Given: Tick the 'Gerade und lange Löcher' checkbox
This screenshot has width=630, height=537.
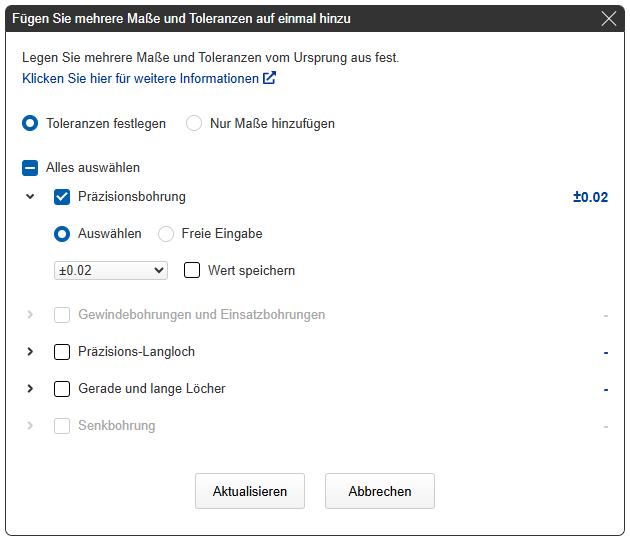Looking at the screenshot, I should point(62,389).
